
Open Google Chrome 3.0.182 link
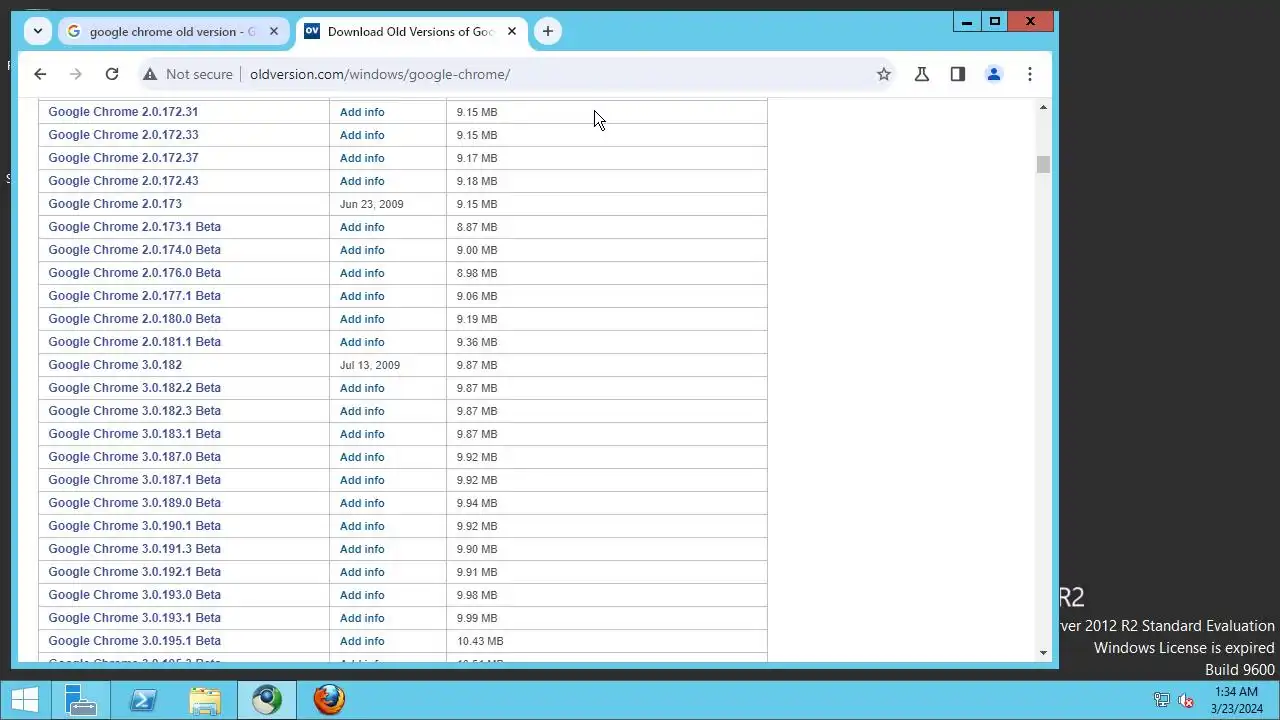[115, 365]
